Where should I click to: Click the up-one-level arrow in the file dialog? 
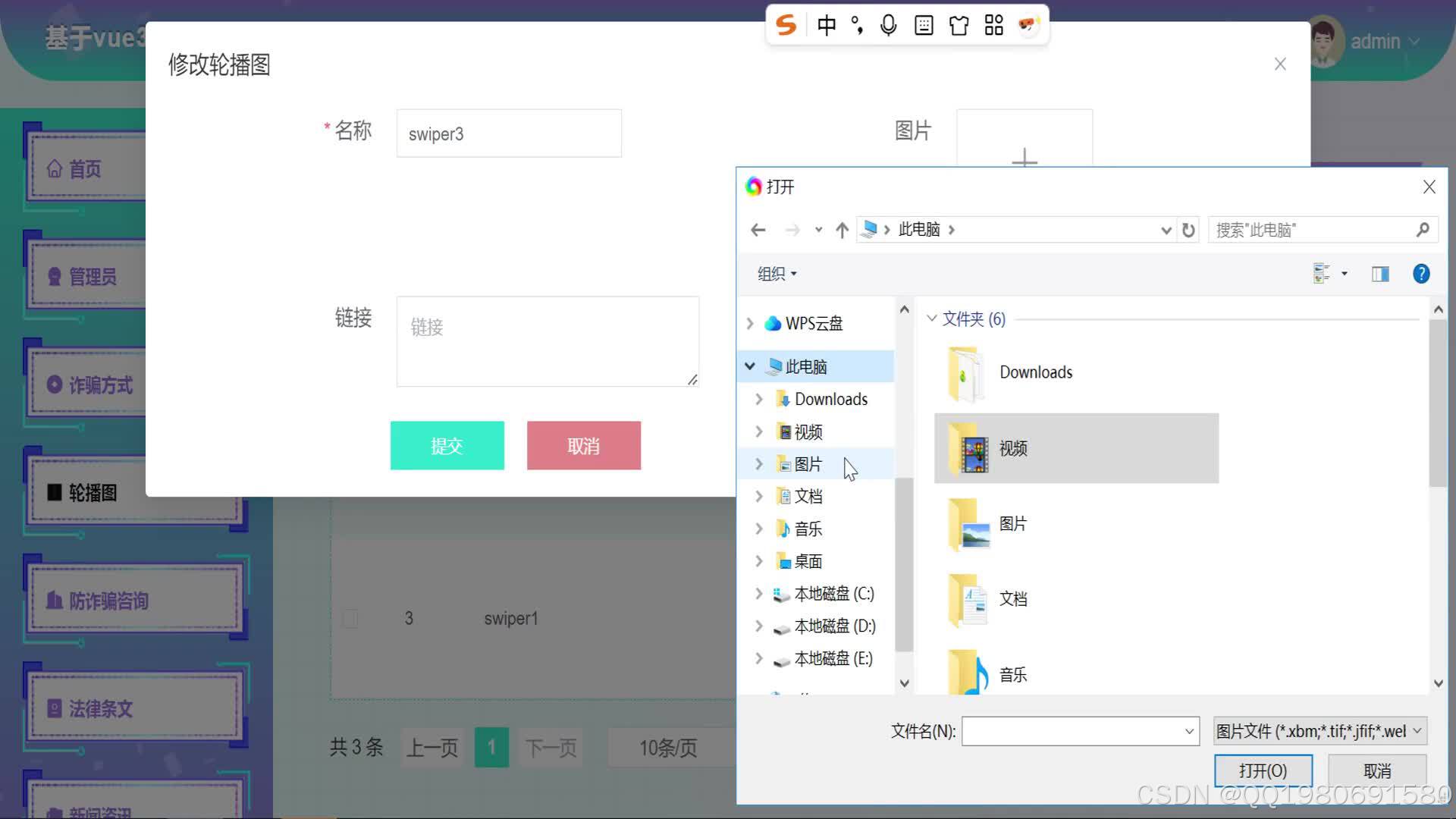(x=842, y=229)
